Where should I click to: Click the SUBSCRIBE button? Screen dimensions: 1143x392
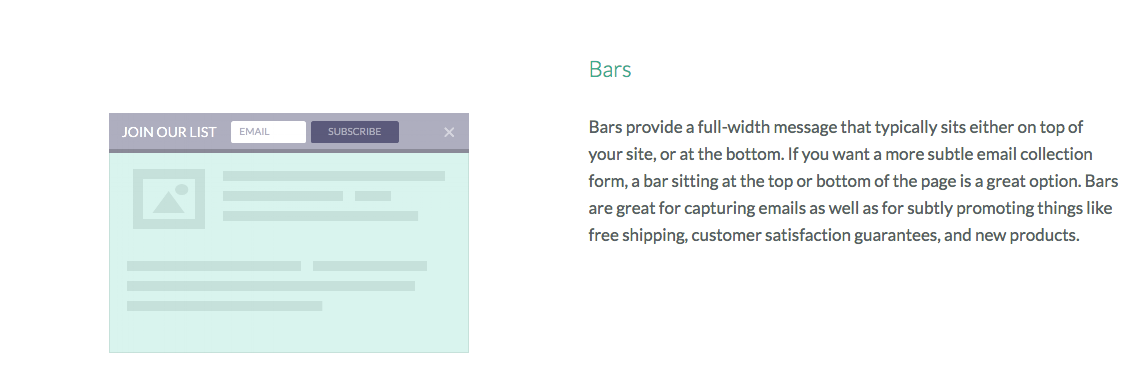[x=355, y=132]
